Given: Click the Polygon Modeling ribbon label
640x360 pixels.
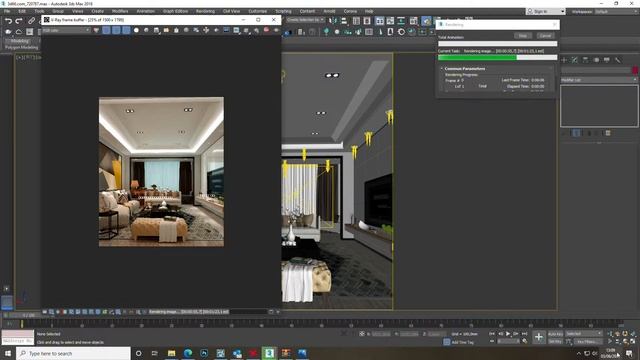Looking at the screenshot, I should click(x=22, y=47).
